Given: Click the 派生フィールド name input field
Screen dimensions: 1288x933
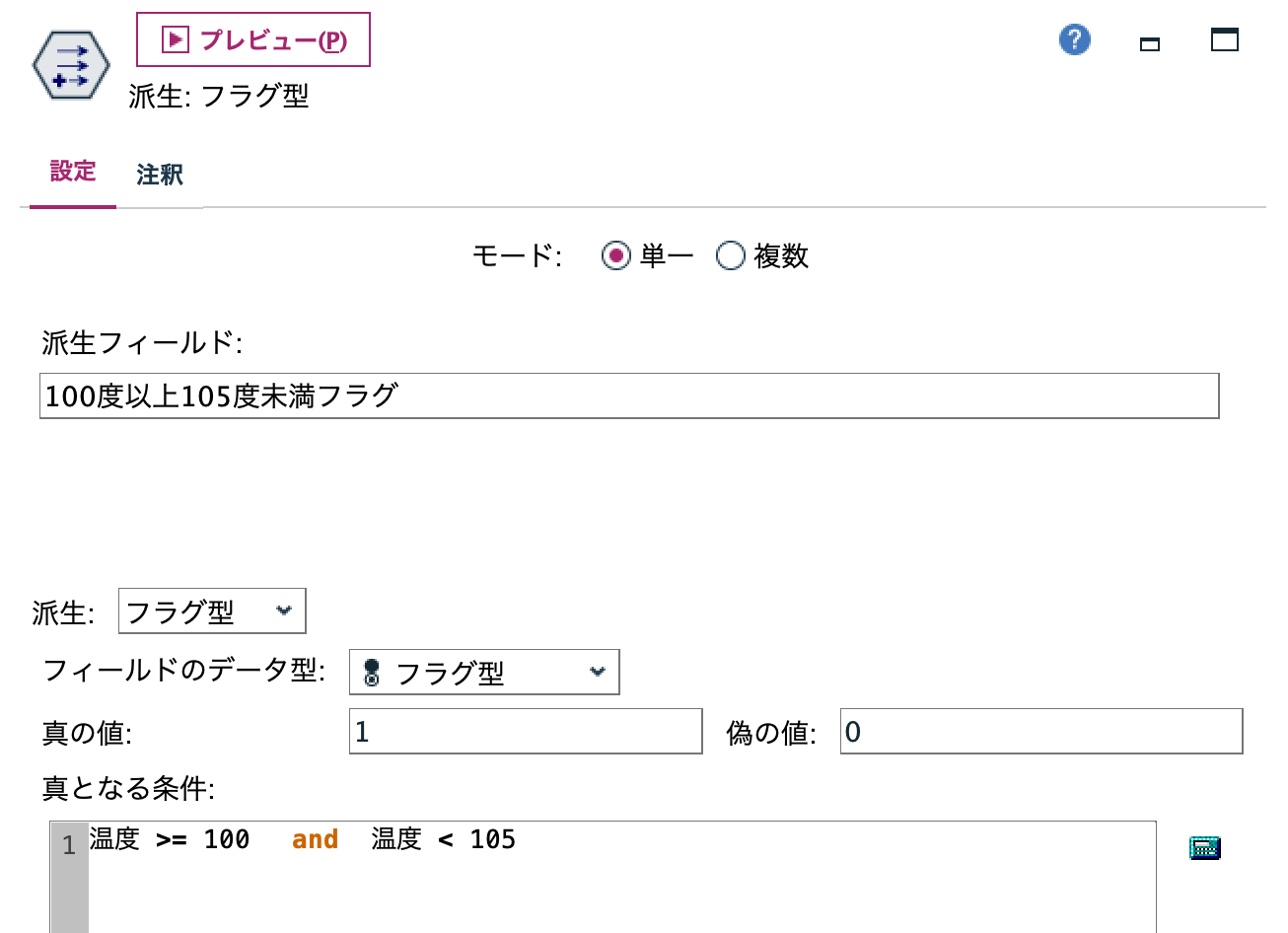Looking at the screenshot, I should click(628, 395).
